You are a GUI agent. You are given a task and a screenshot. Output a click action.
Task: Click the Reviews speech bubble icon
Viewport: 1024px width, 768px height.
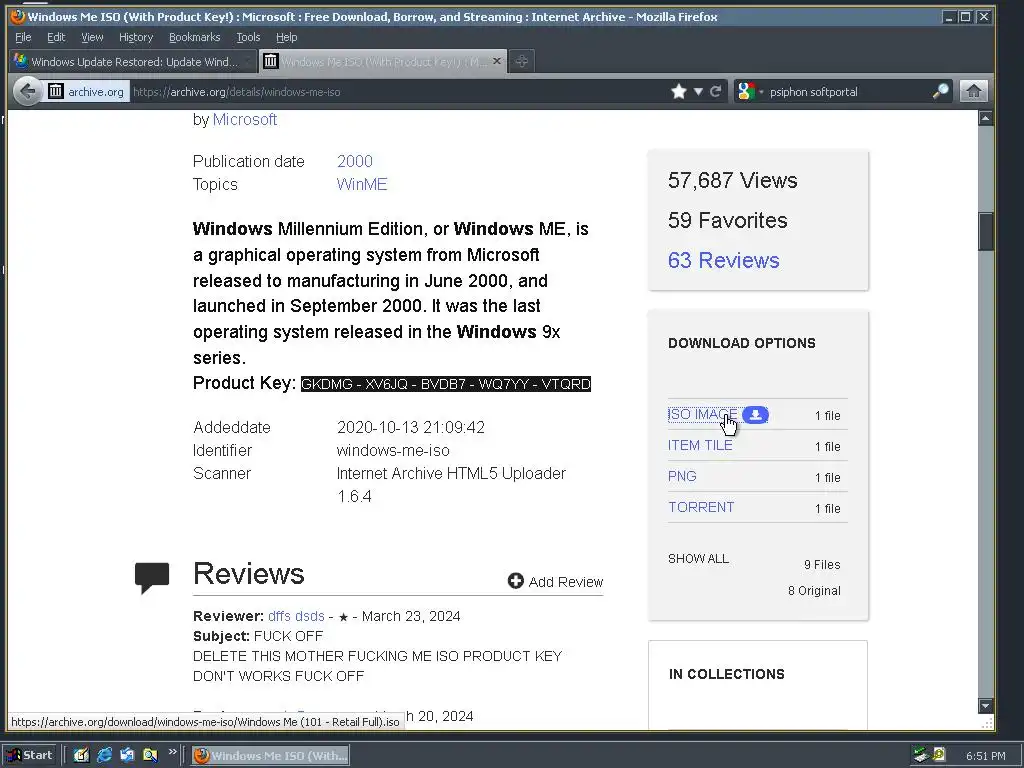(x=152, y=577)
